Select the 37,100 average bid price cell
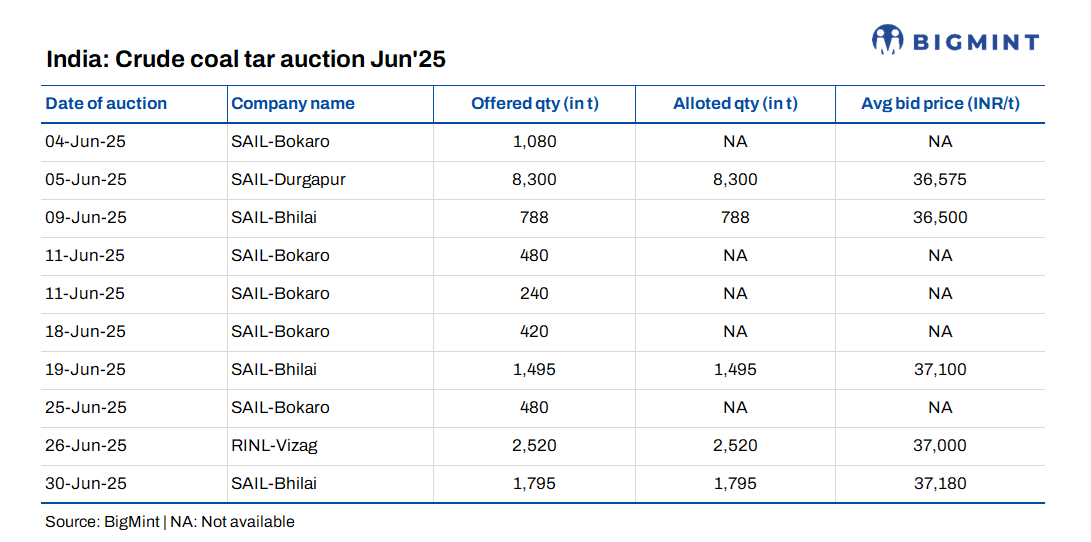This screenshot has width=1091, height=542. 940,369
